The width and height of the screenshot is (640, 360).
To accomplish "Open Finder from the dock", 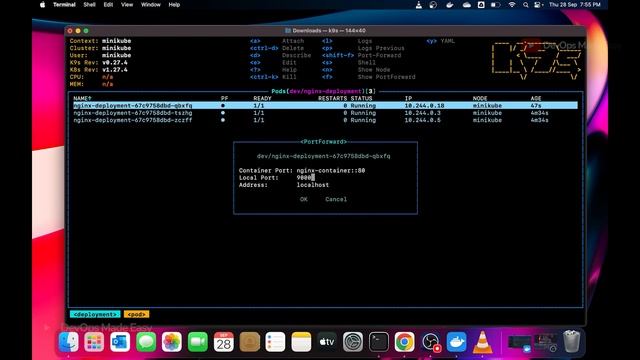I will (69, 342).
